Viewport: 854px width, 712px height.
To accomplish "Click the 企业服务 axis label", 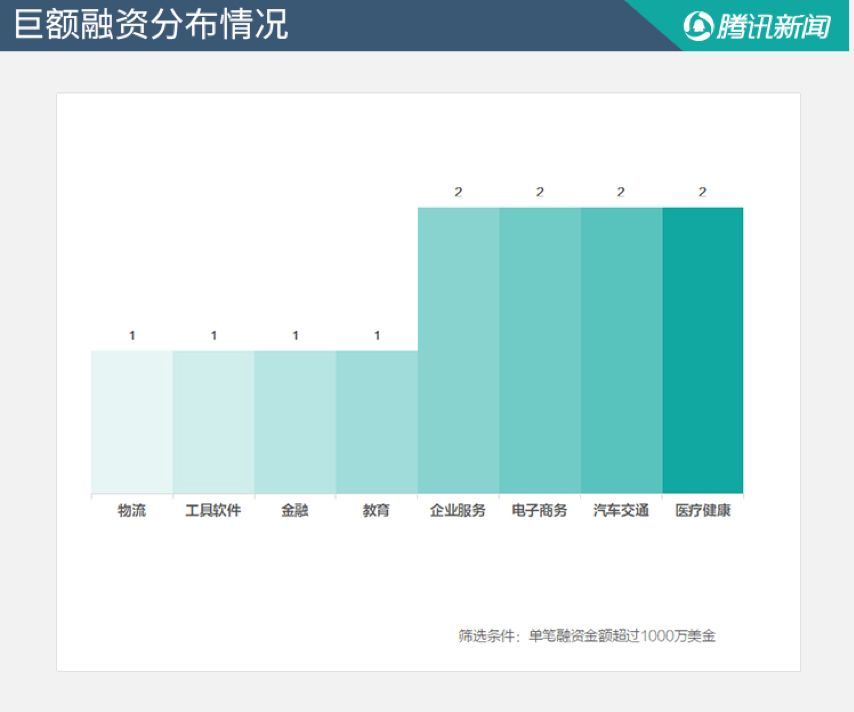I will 458,510.
